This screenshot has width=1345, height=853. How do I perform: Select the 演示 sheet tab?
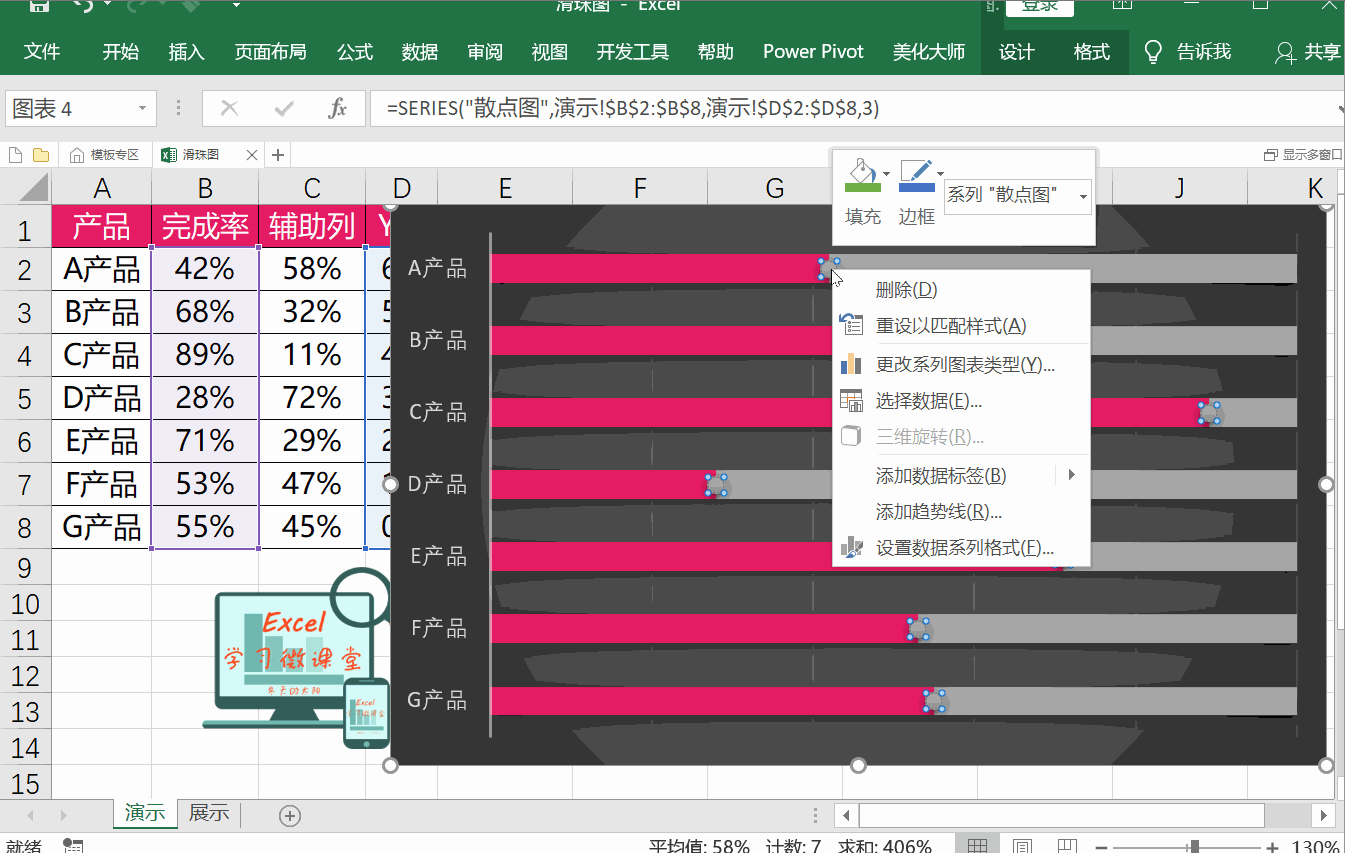145,813
